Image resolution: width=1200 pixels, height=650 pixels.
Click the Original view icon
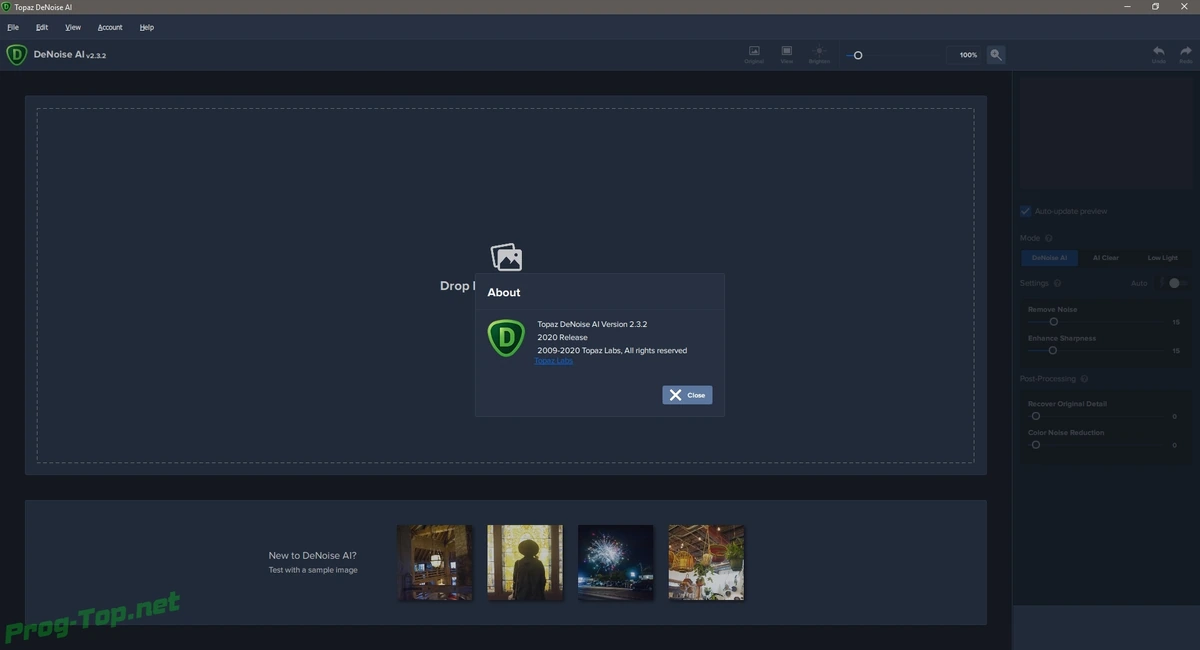point(754,54)
